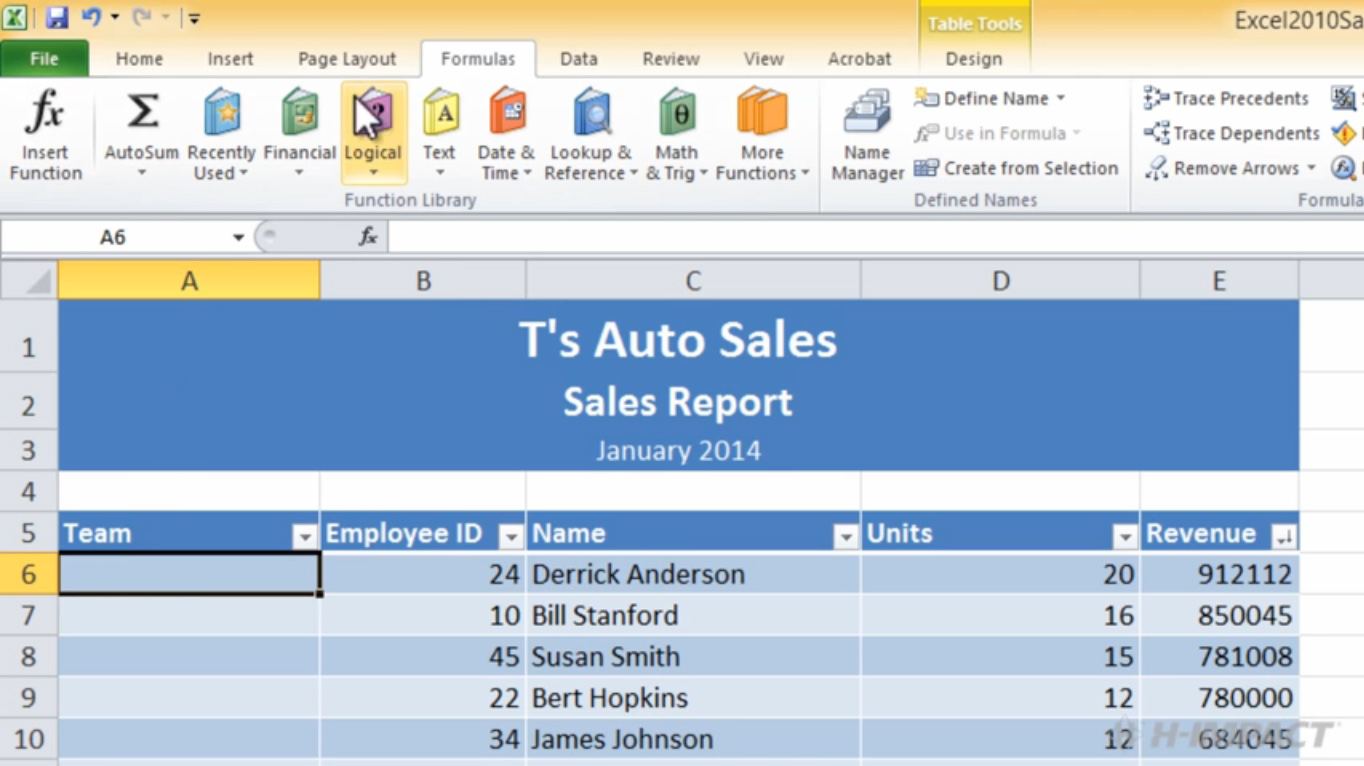Open the Table Tools Design tab
Image resolution: width=1364 pixels, height=766 pixels.
pos(974,59)
